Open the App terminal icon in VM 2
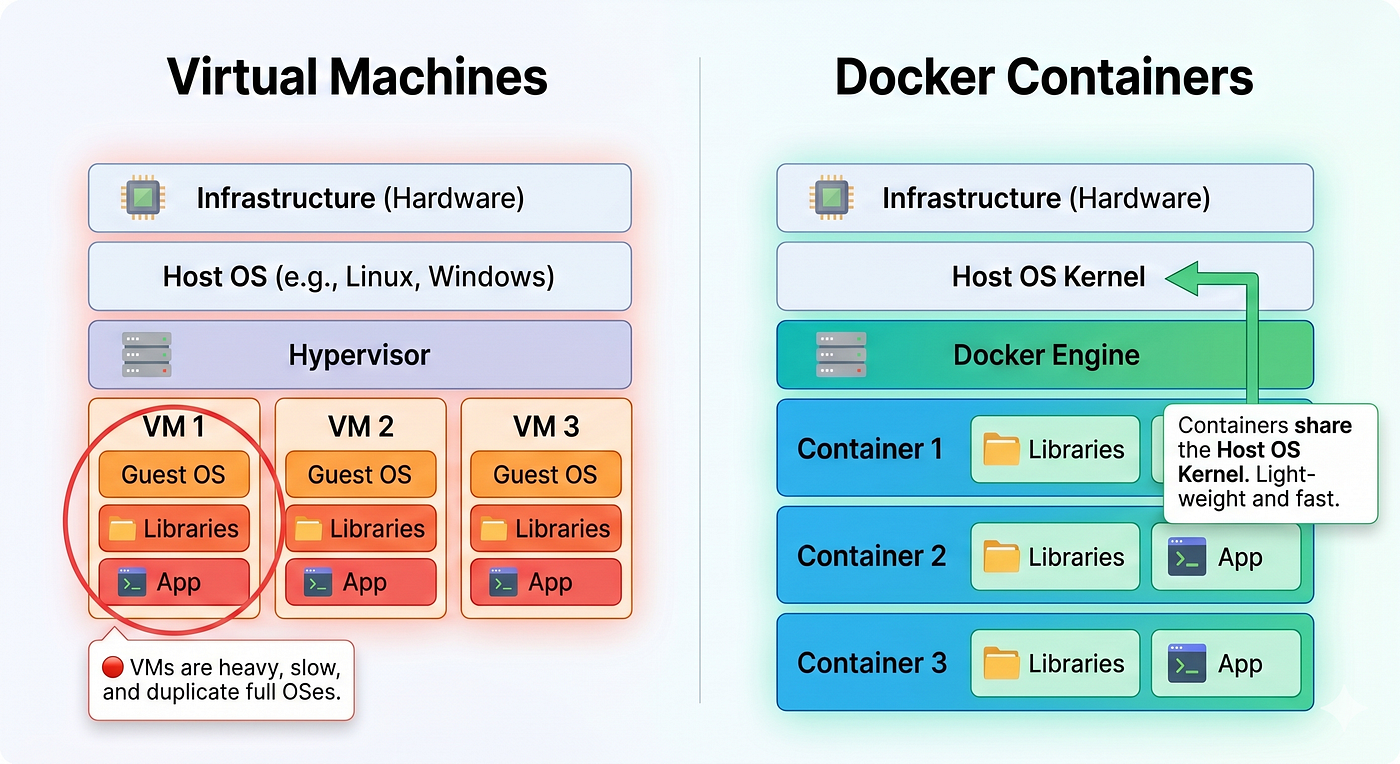 [x=318, y=582]
